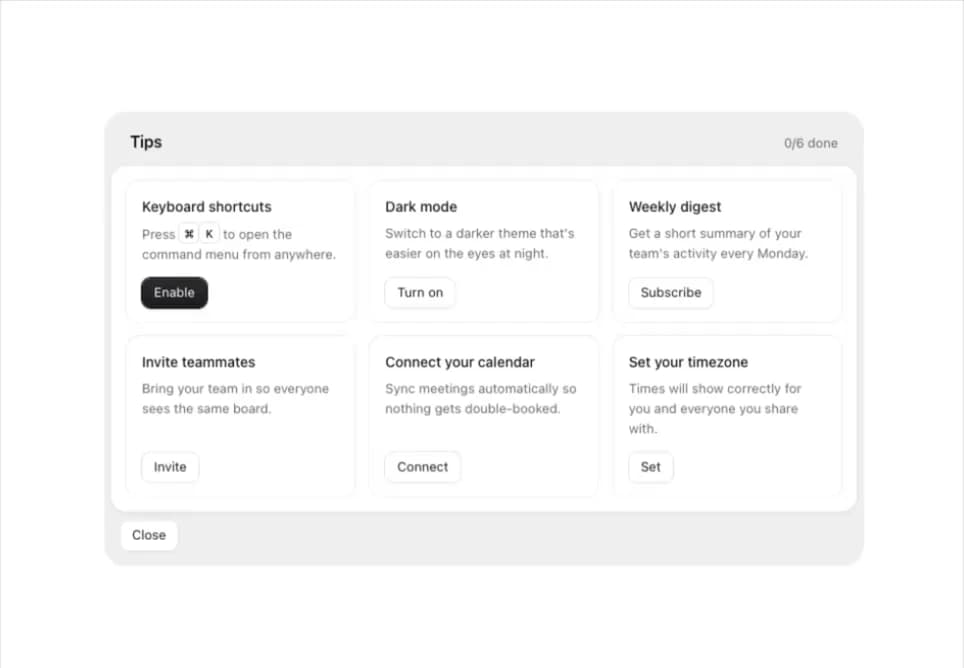Image resolution: width=964 pixels, height=668 pixels.
Task: Subscribe to the weekly digest
Action: click(671, 293)
